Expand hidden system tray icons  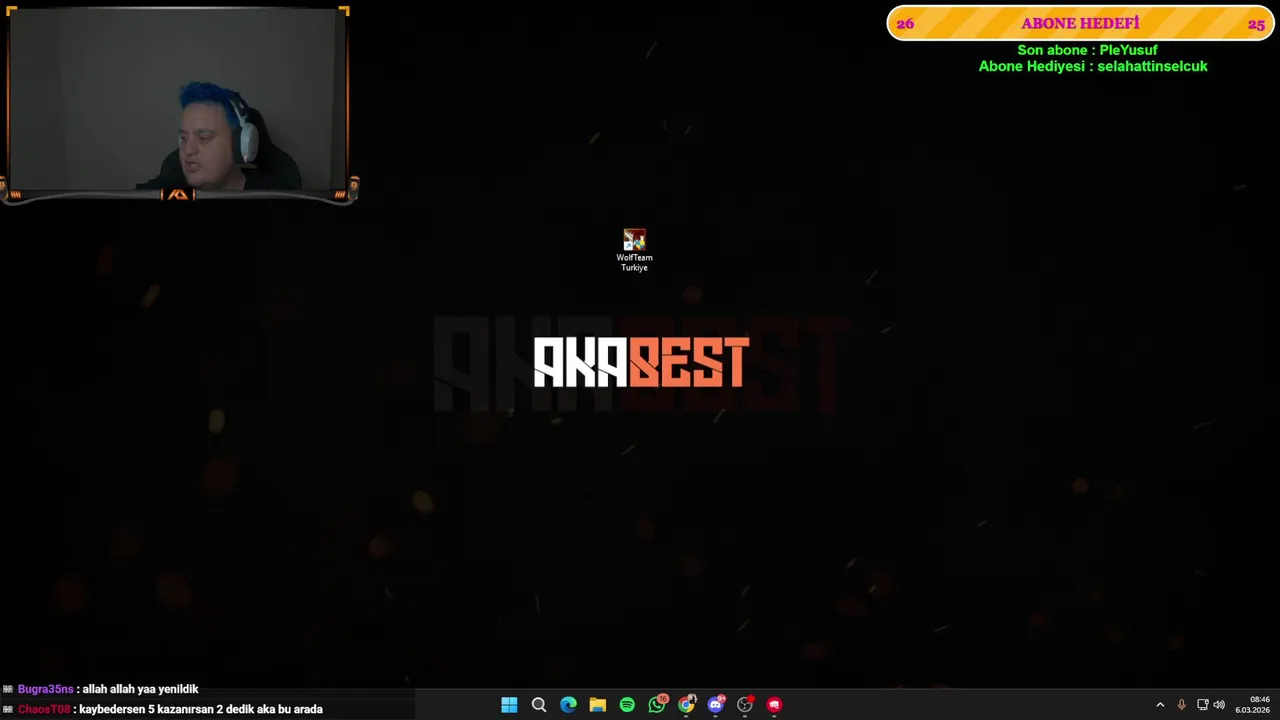(x=1160, y=705)
